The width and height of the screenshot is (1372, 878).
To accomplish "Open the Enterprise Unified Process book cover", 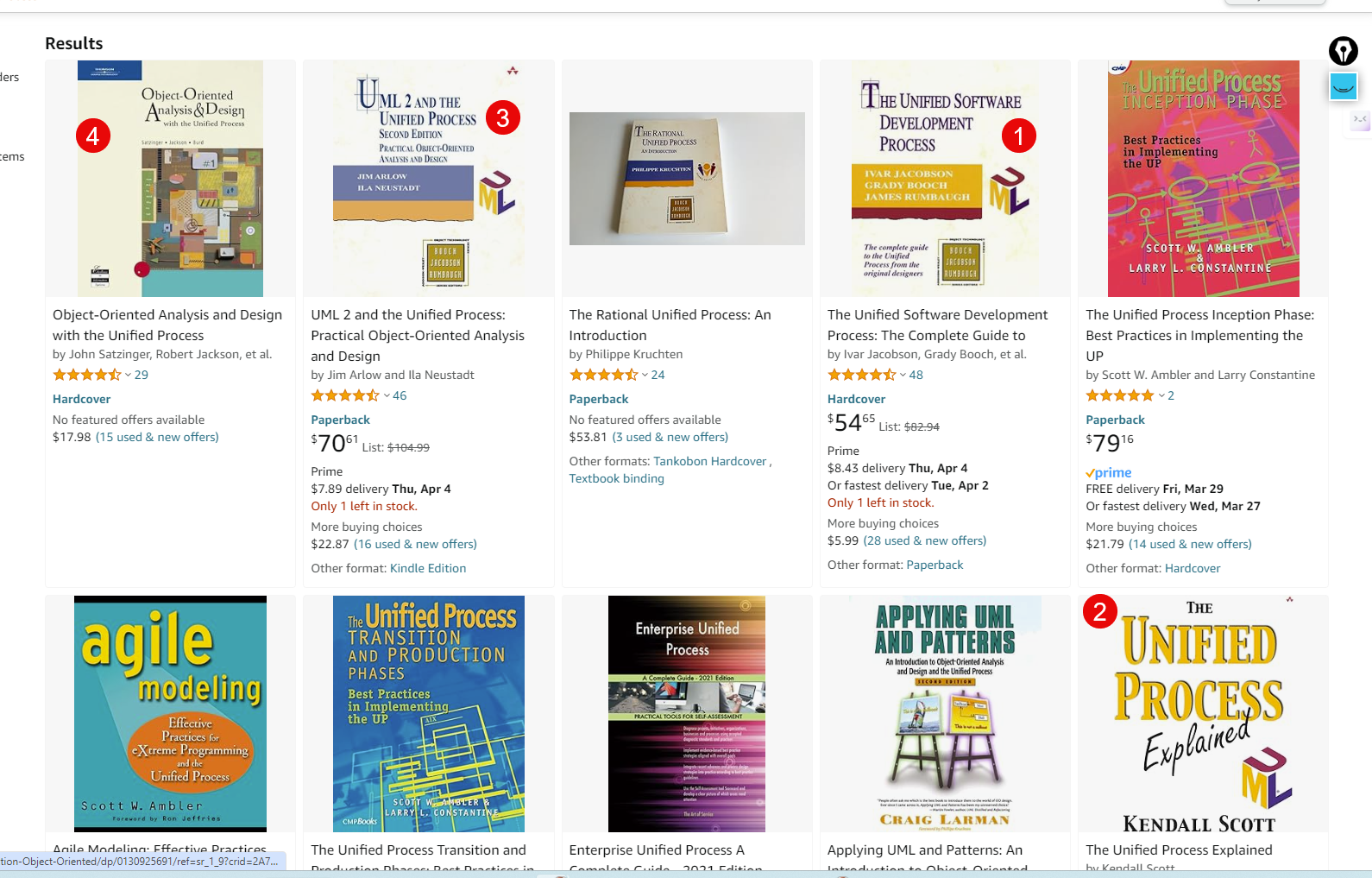I will click(687, 713).
